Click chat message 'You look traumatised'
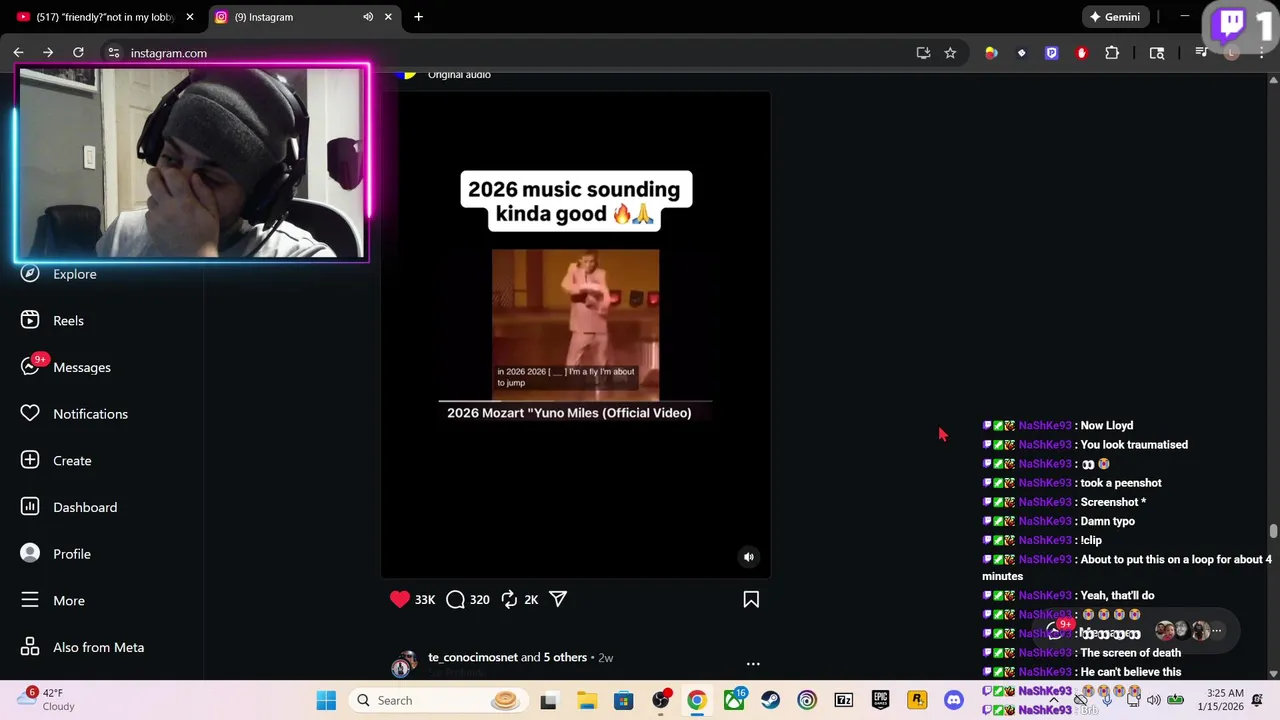Viewport: 1280px width, 720px height. [x=1134, y=445]
